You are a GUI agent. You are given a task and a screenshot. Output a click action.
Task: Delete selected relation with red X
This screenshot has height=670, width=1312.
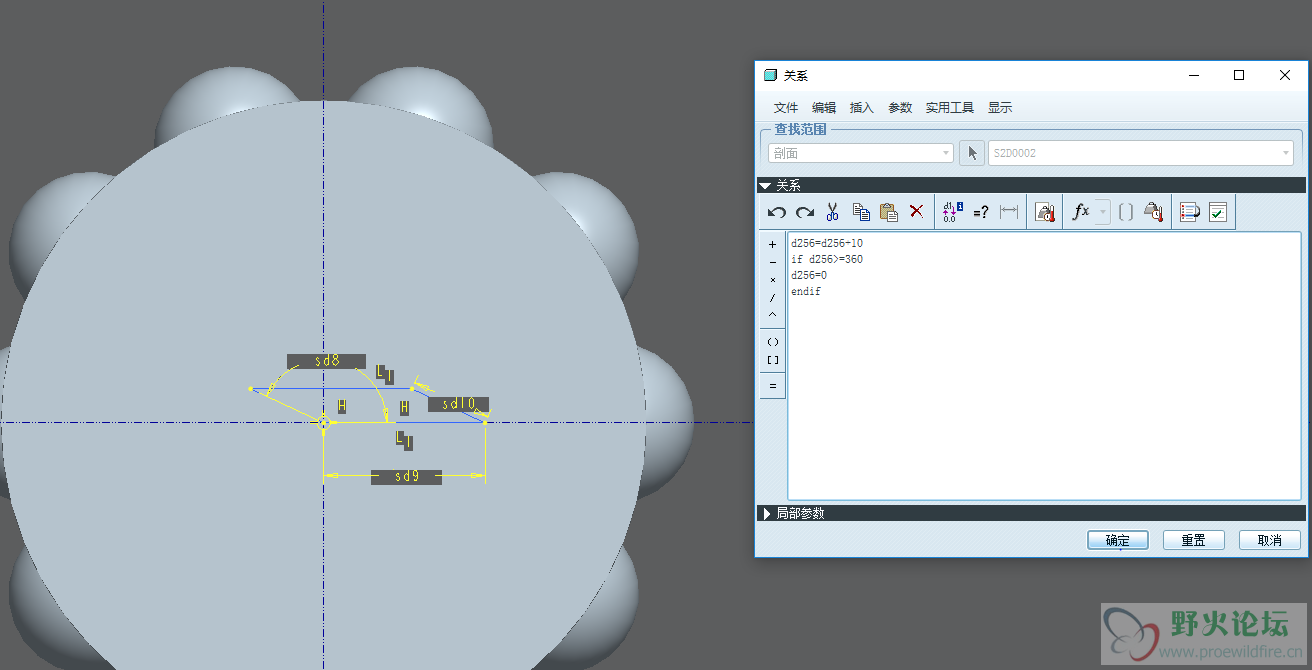[x=916, y=212]
